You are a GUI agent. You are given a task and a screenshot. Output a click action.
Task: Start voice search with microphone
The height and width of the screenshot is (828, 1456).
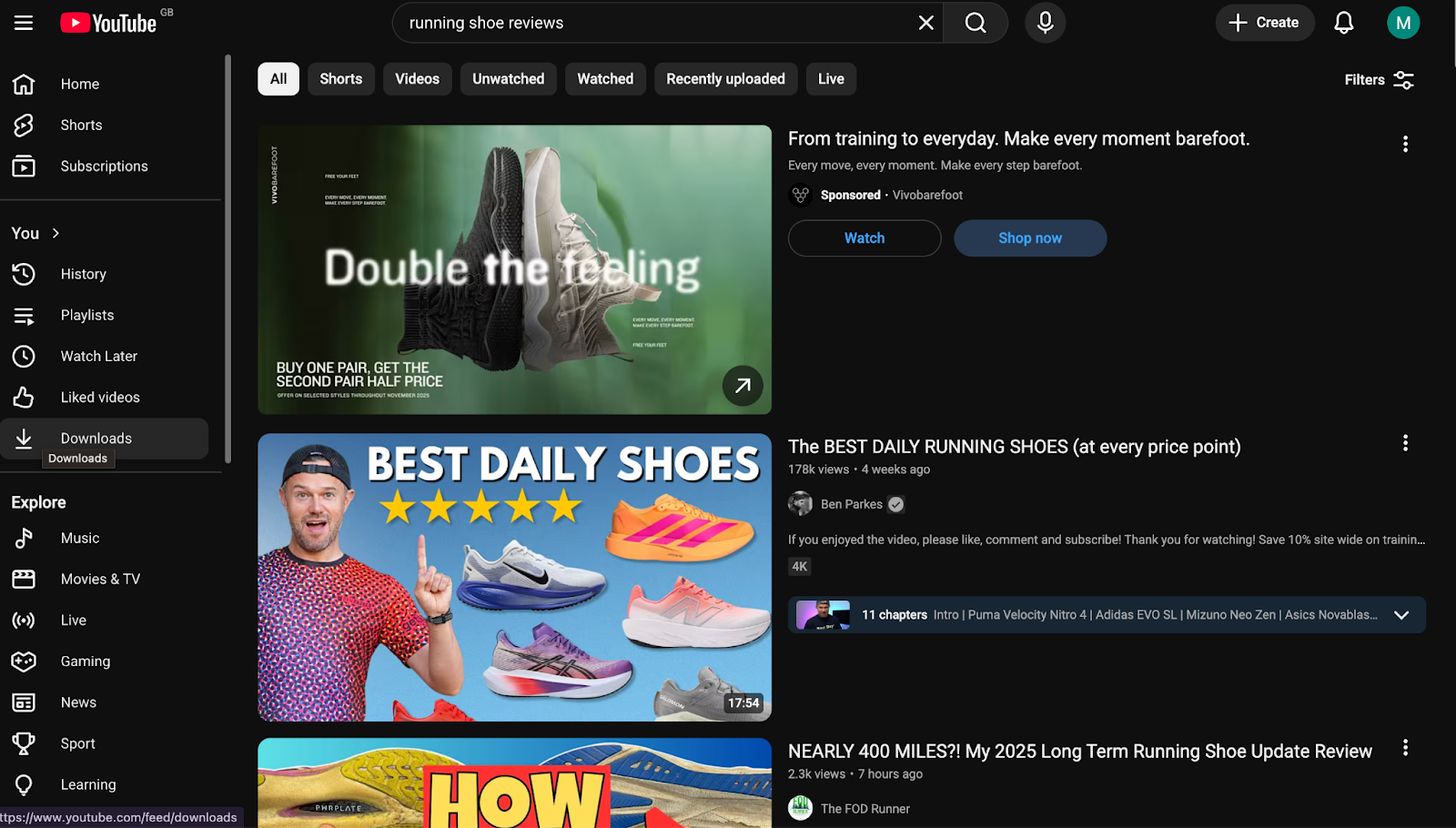point(1045,23)
